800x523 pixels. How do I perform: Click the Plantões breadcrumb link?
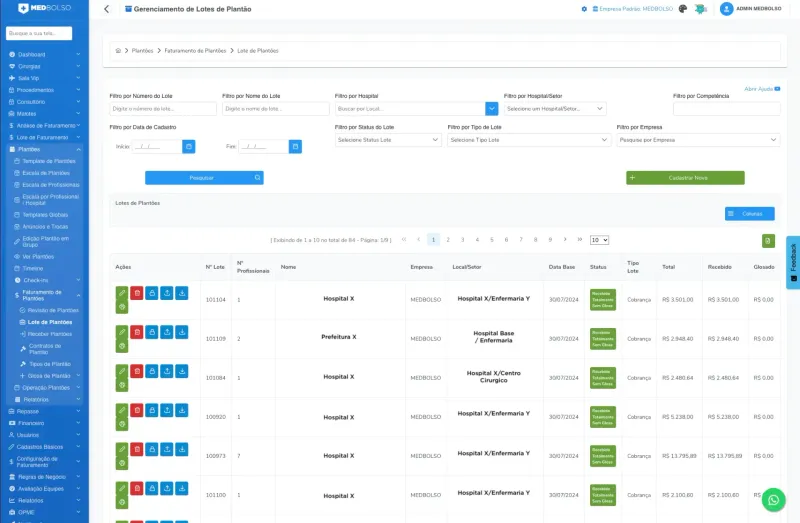[x=142, y=51]
